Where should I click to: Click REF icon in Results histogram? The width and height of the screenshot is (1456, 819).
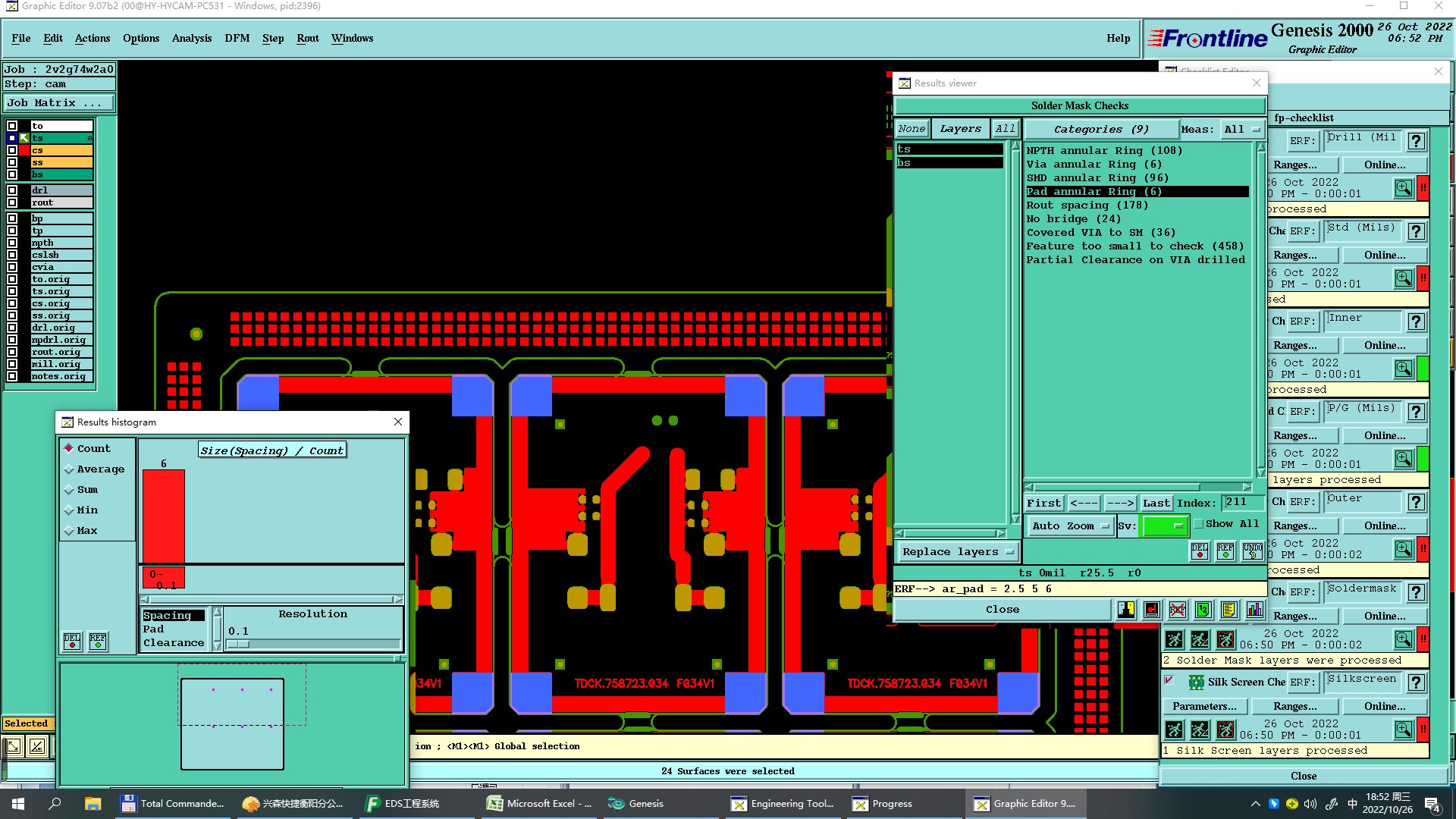(x=98, y=642)
